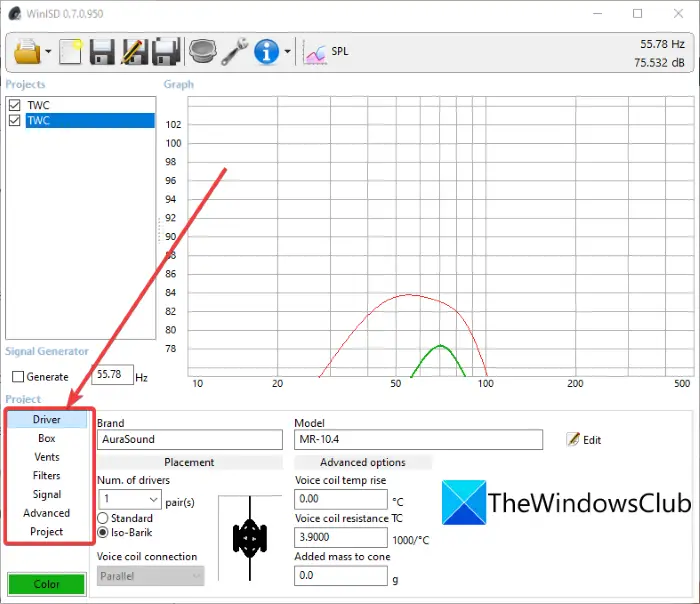Click the Added mass to cone field
700x604 pixels.
point(341,576)
